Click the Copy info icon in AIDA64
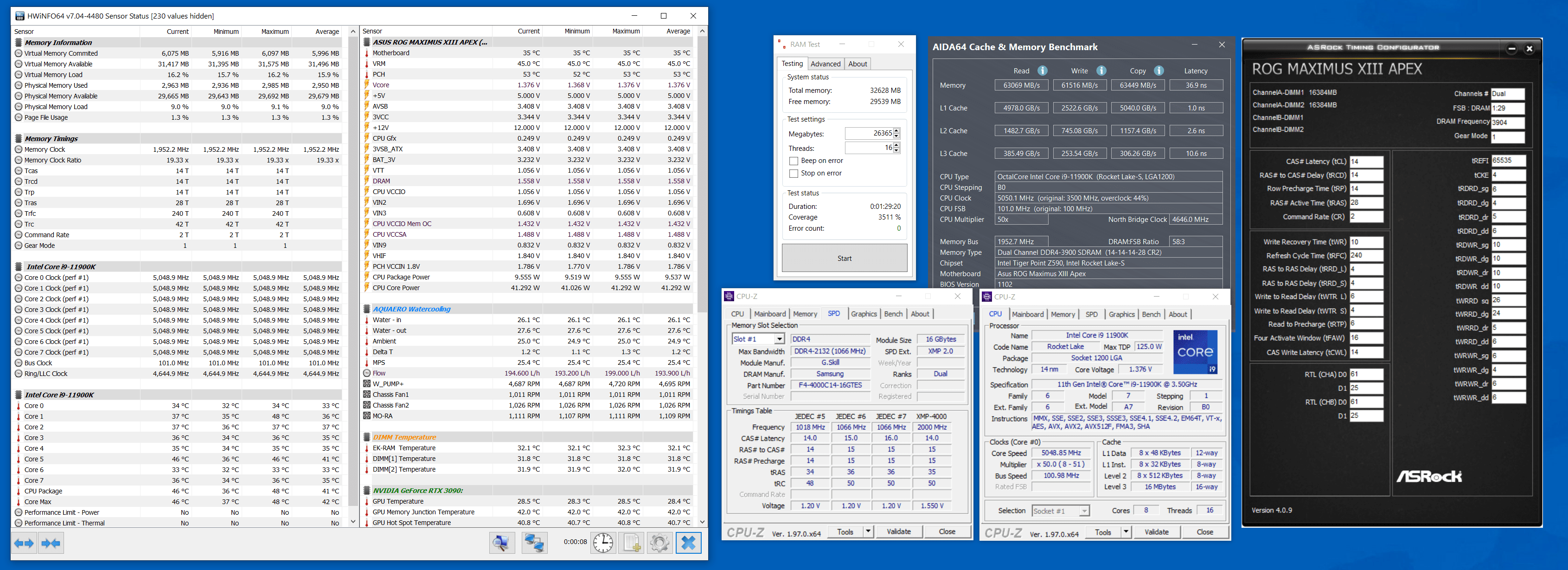The height and width of the screenshot is (570, 1568). (x=1159, y=71)
